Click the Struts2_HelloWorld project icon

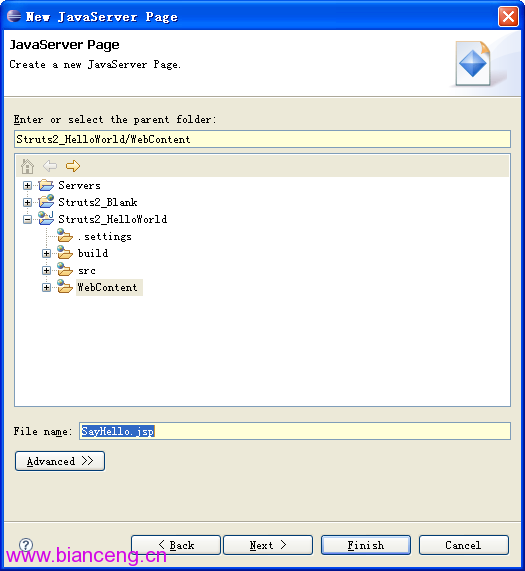46,218
